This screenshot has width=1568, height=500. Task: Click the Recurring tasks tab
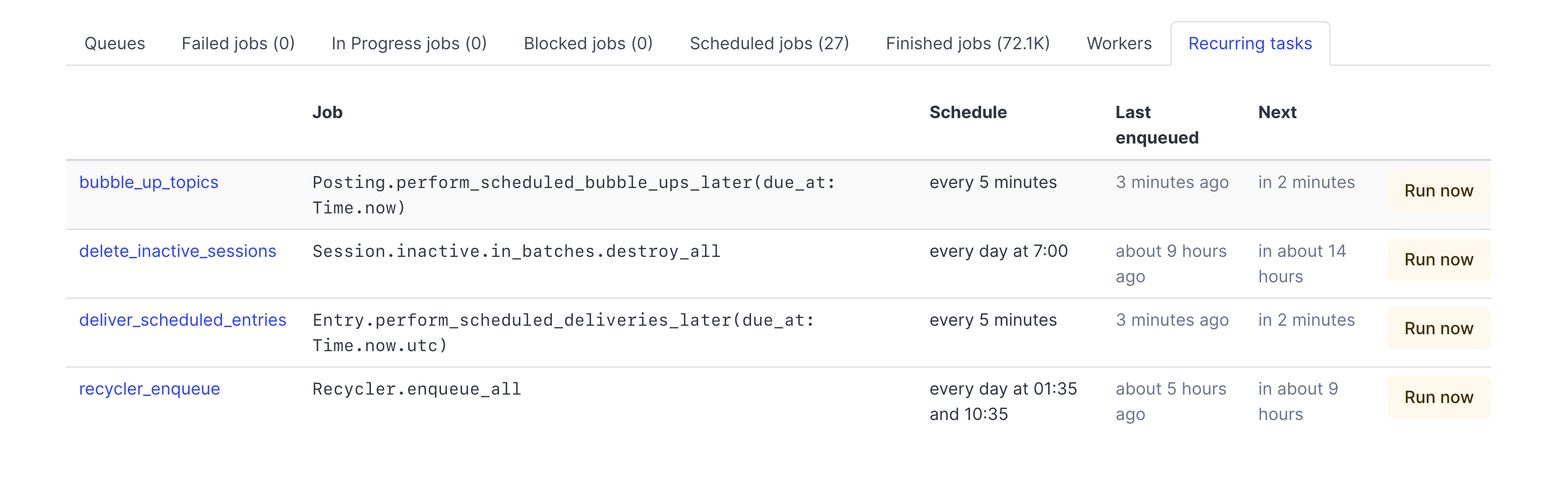pyautogui.click(x=1249, y=44)
